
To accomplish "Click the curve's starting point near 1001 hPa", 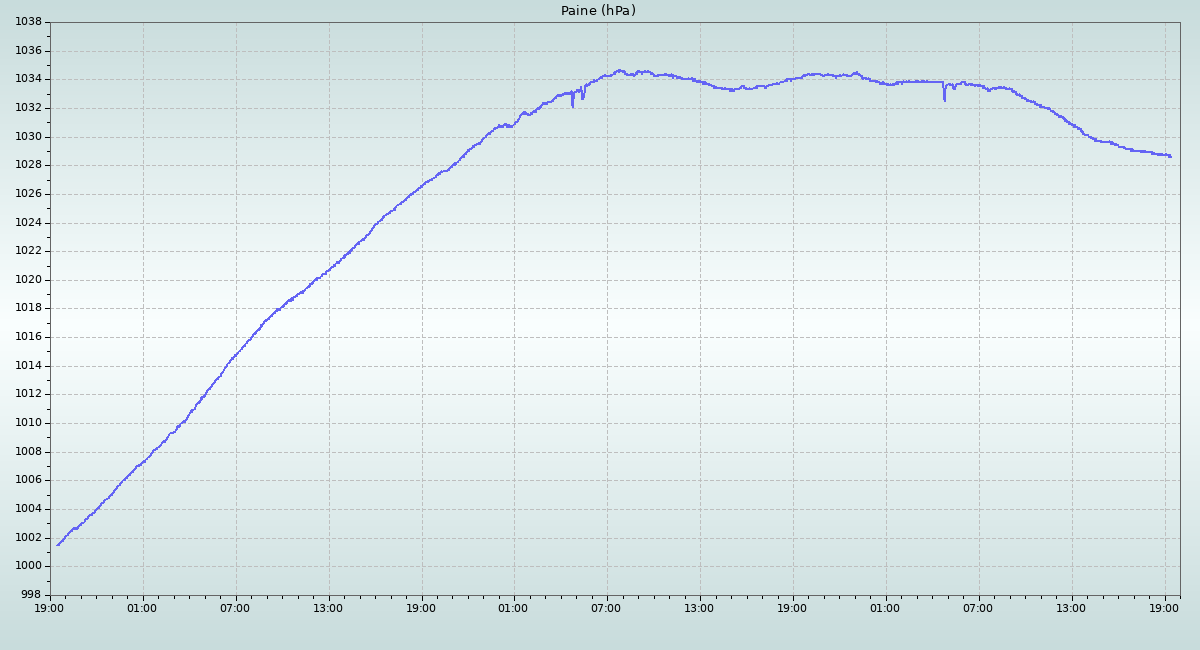I will [58, 545].
